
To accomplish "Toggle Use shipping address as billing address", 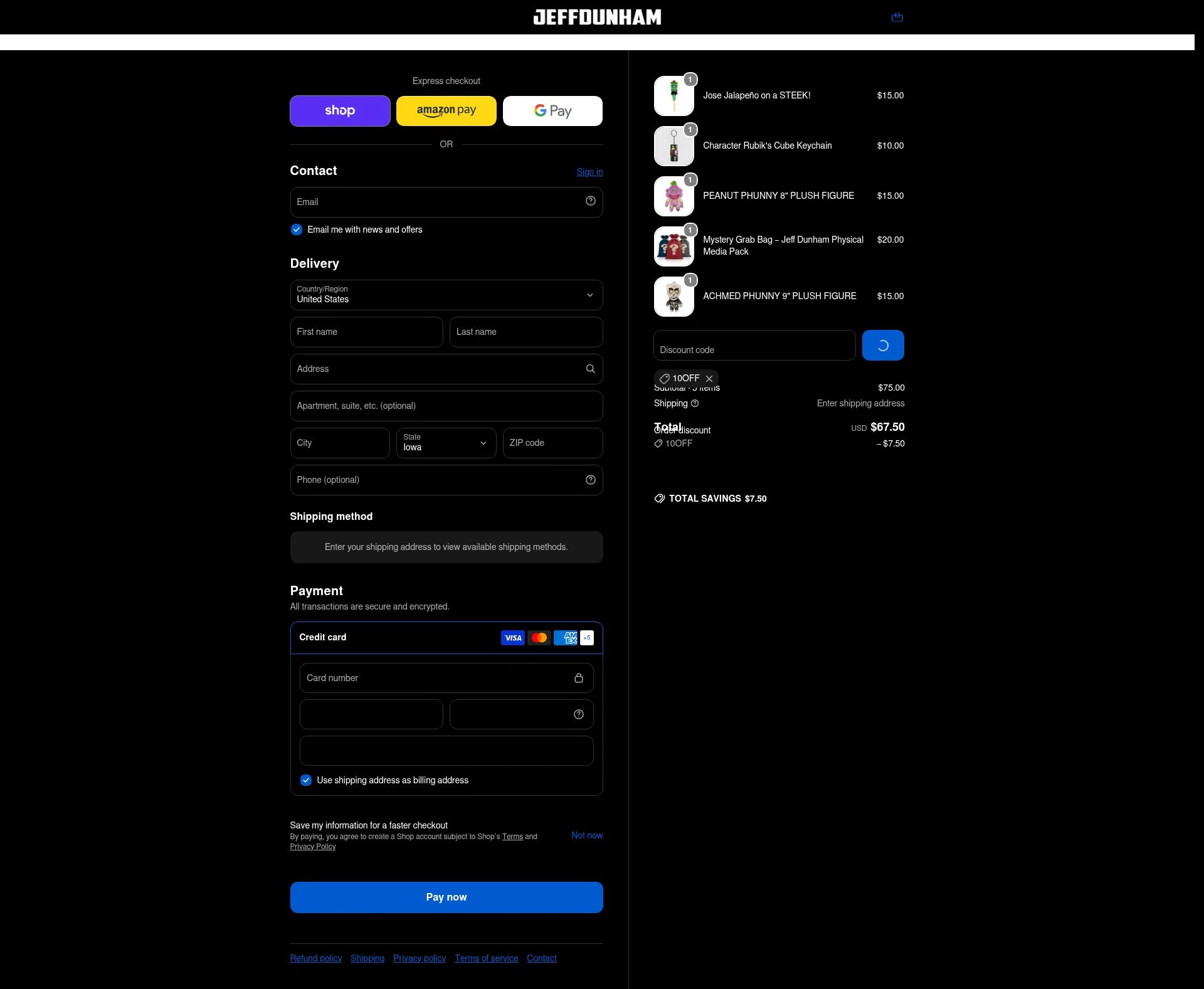I will tap(306, 780).
